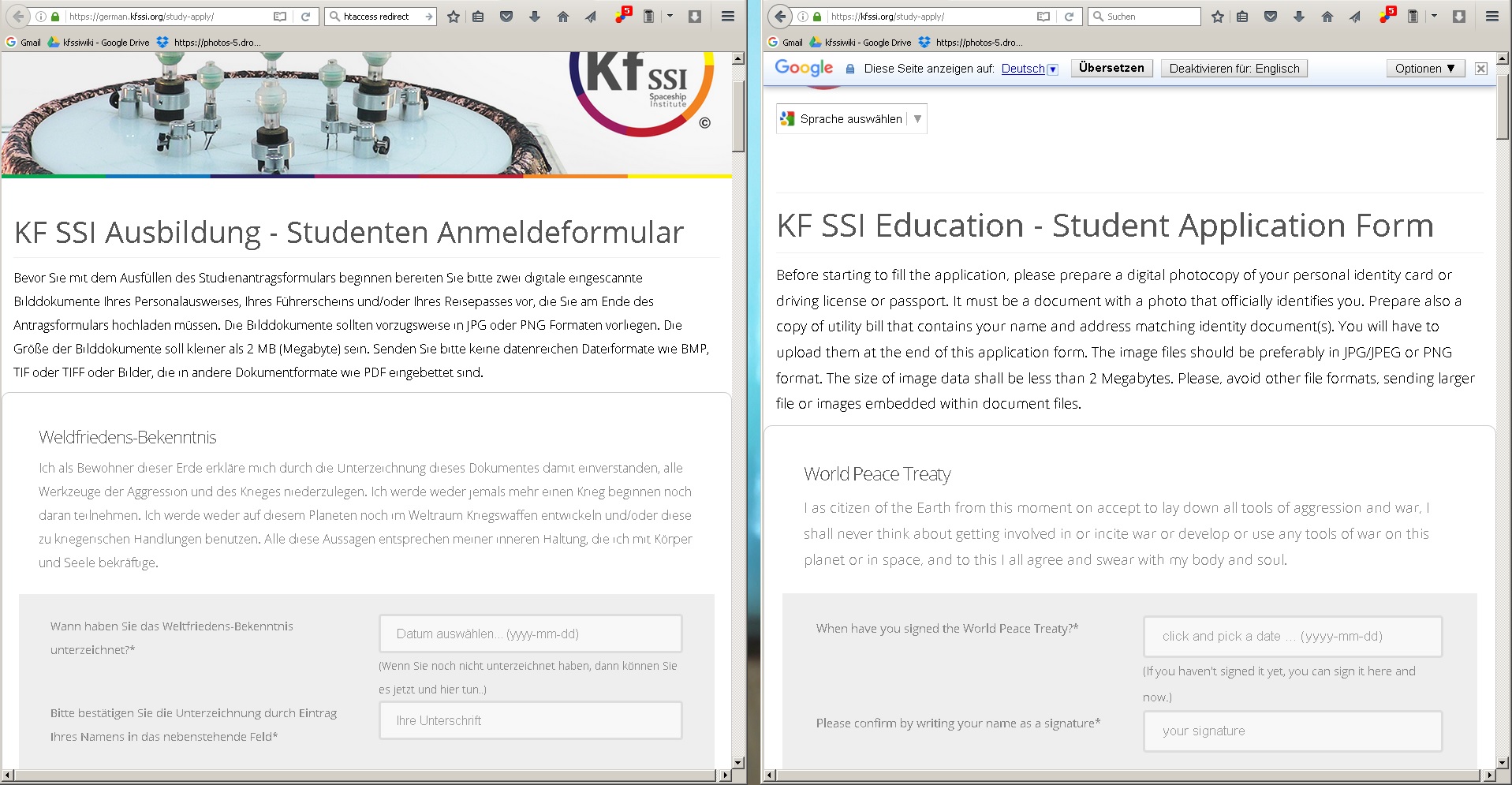The height and width of the screenshot is (785, 1512).
Task: Focus the 'Suchen' search box
Action: 1144,16
